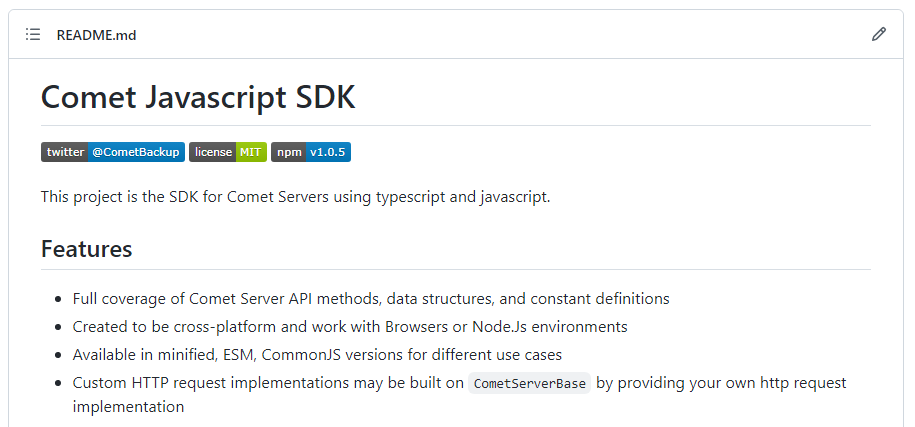
Task: Click the project description paragraph text
Action: tap(295, 196)
